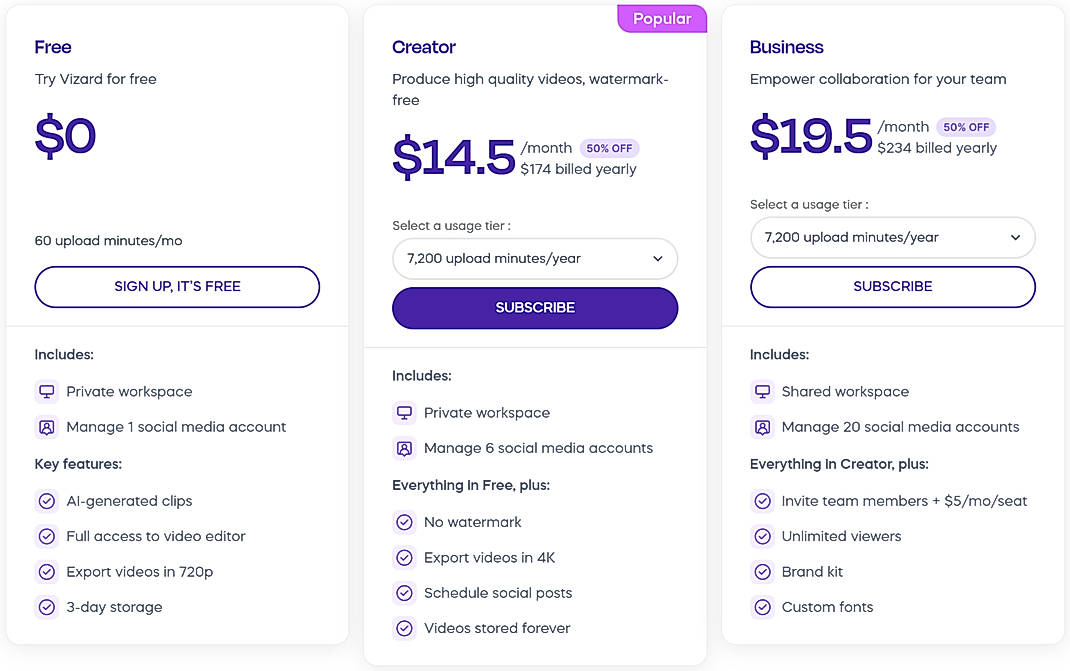Click the Brand kit checkmark icon
The image size is (1070, 671).
tap(761, 571)
